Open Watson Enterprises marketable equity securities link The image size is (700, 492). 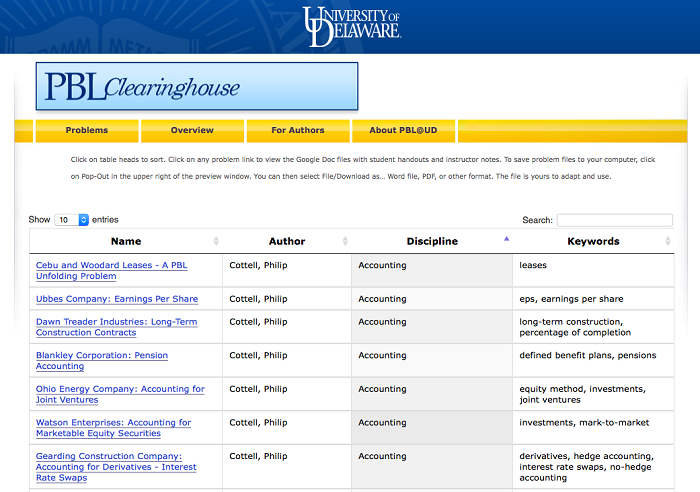[113, 428]
